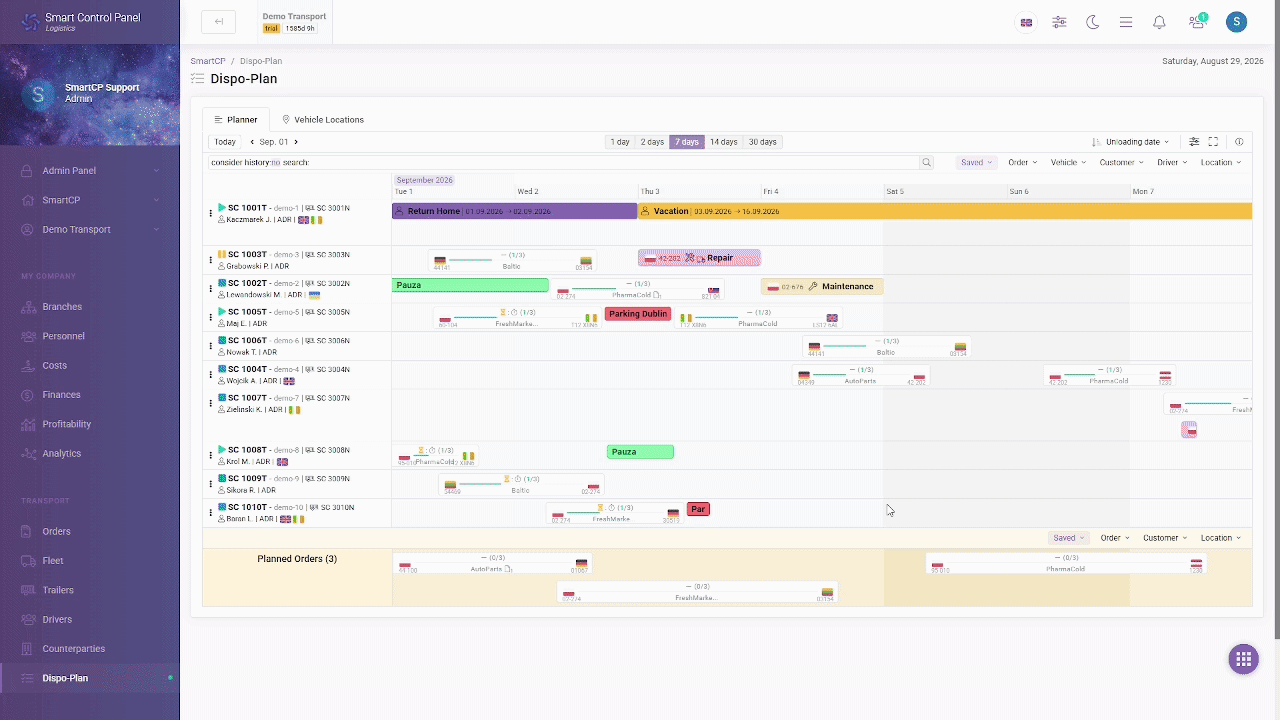Open the language flag selector
This screenshot has width=1280, height=720.
coord(1026,22)
